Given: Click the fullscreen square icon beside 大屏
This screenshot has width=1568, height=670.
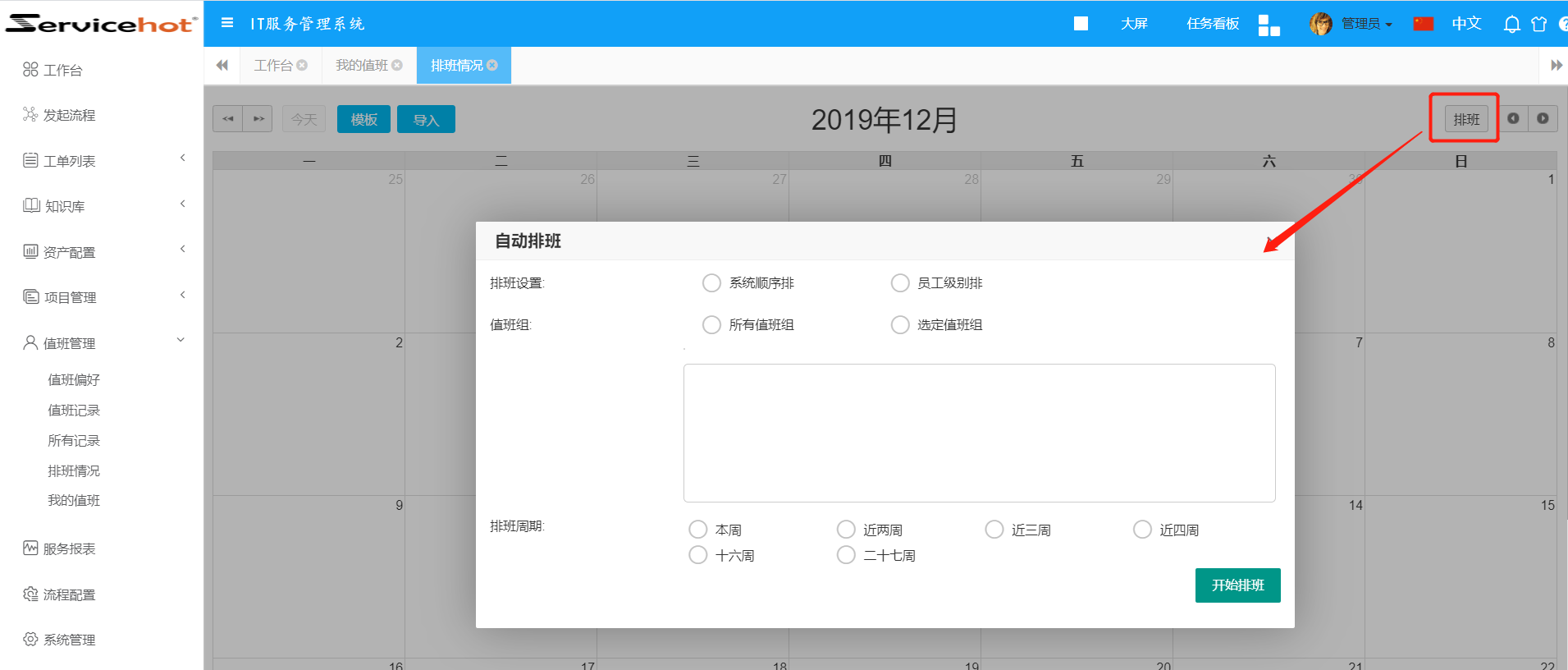Looking at the screenshot, I should click(1081, 24).
